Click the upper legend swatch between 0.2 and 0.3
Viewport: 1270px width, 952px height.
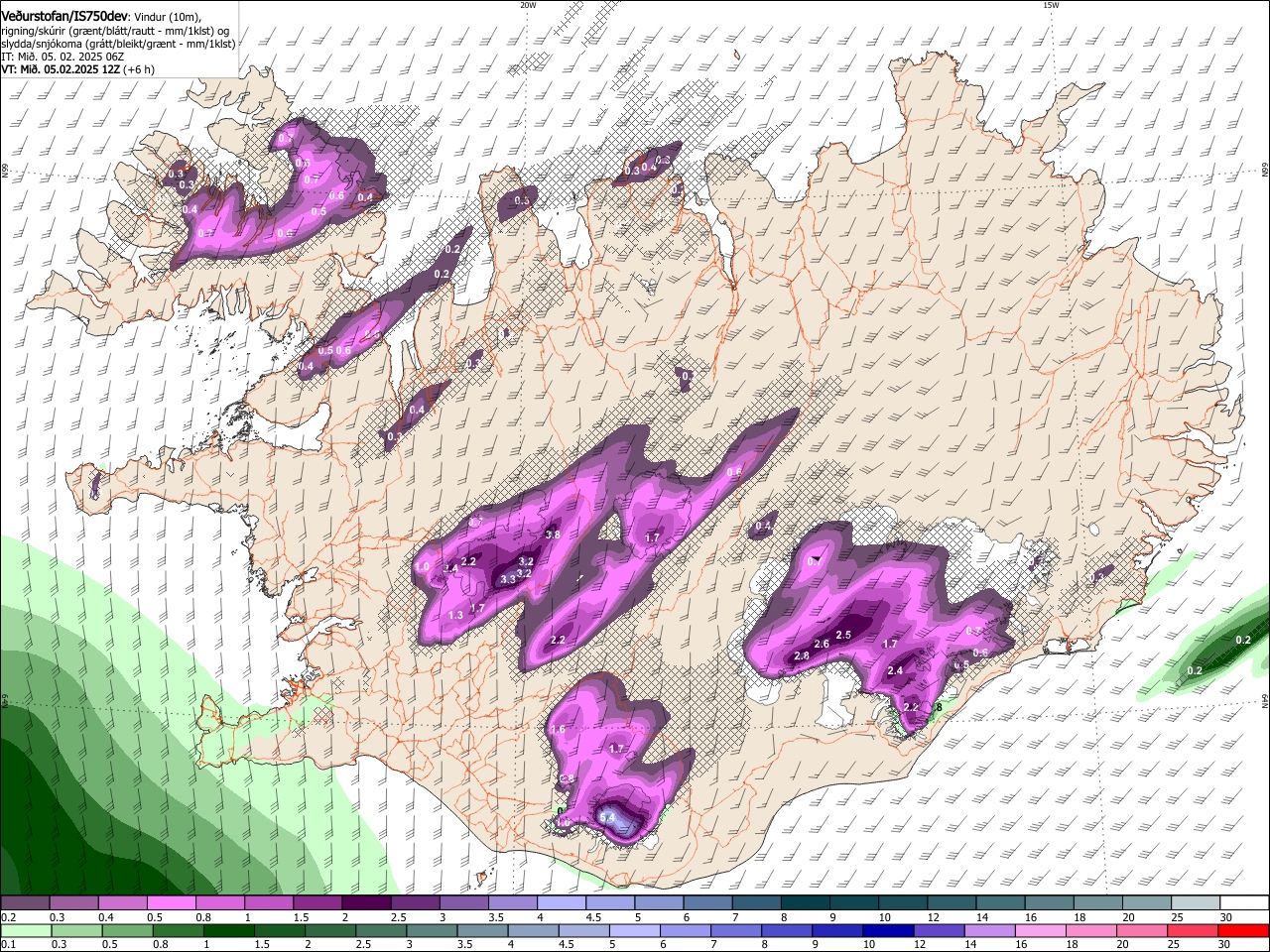pyautogui.click(x=26, y=903)
